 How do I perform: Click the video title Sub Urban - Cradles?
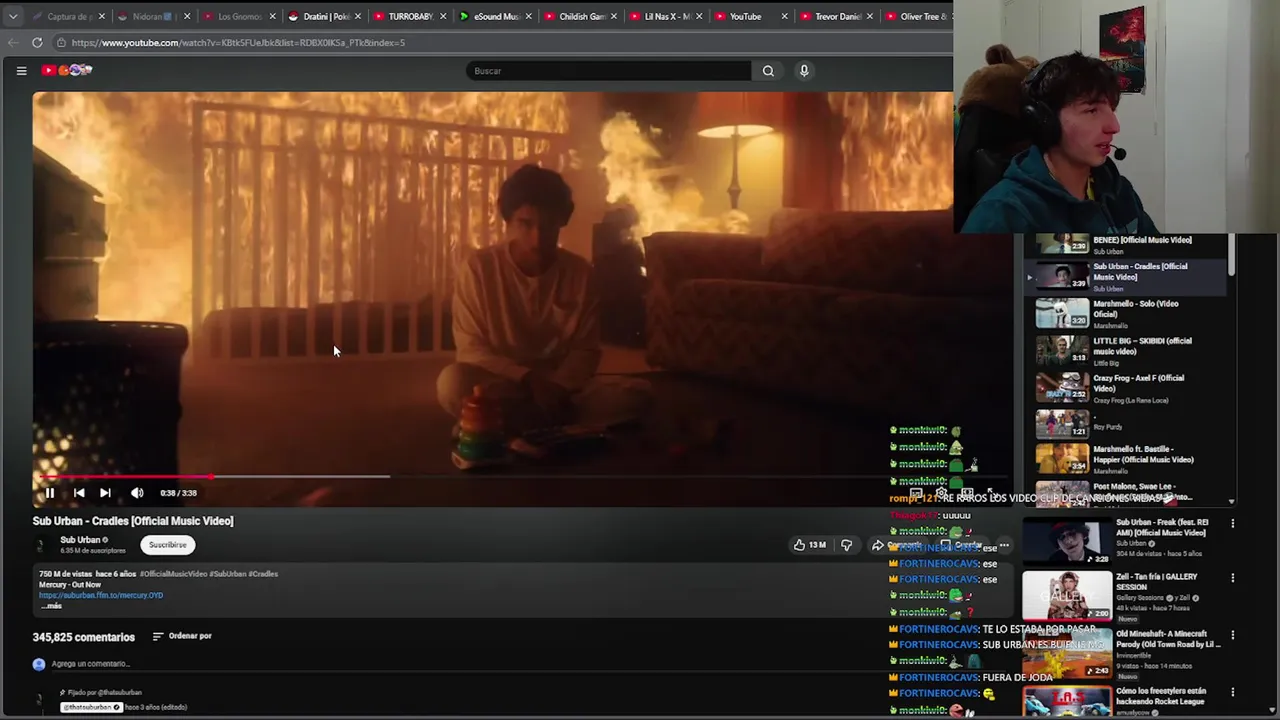[x=133, y=521]
